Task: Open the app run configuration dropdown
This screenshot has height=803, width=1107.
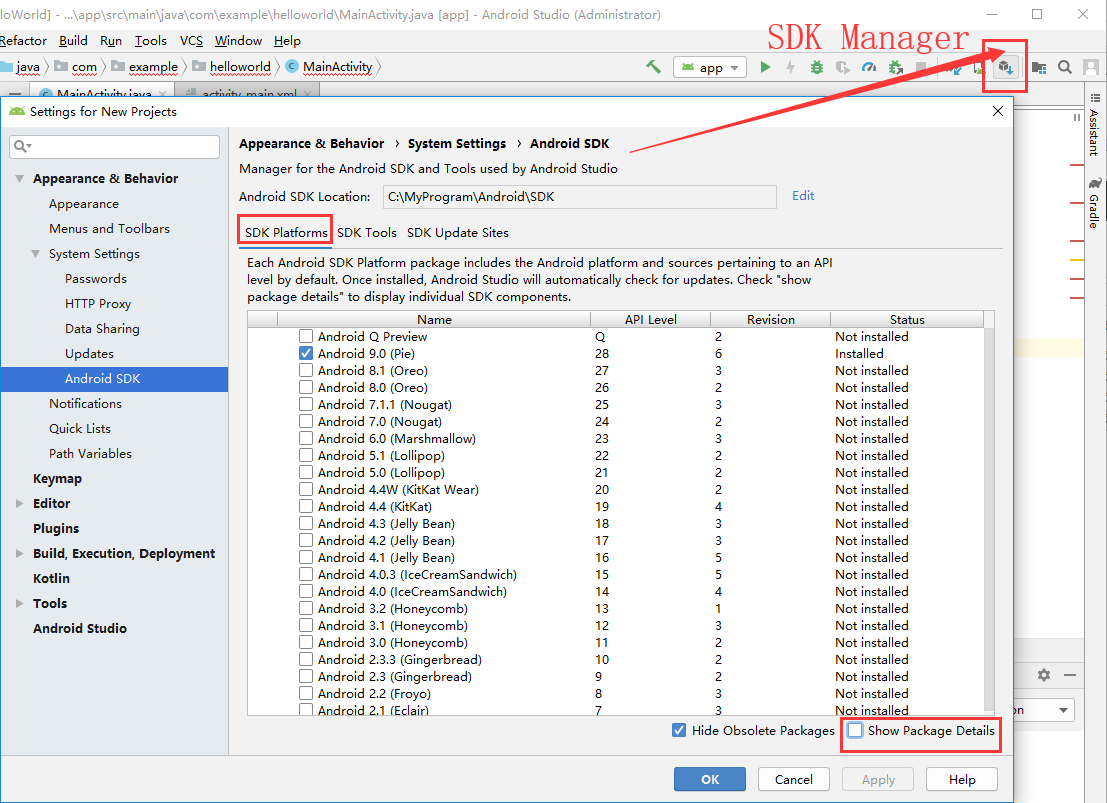Action: pyautogui.click(x=710, y=67)
